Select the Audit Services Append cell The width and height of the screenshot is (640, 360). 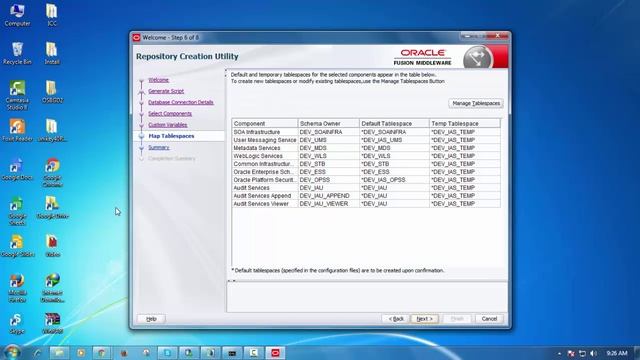[265, 196]
